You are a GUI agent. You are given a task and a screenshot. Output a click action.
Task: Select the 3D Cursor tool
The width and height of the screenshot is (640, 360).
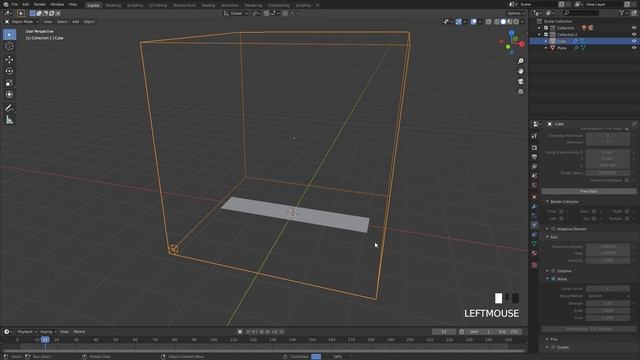pos(9,46)
